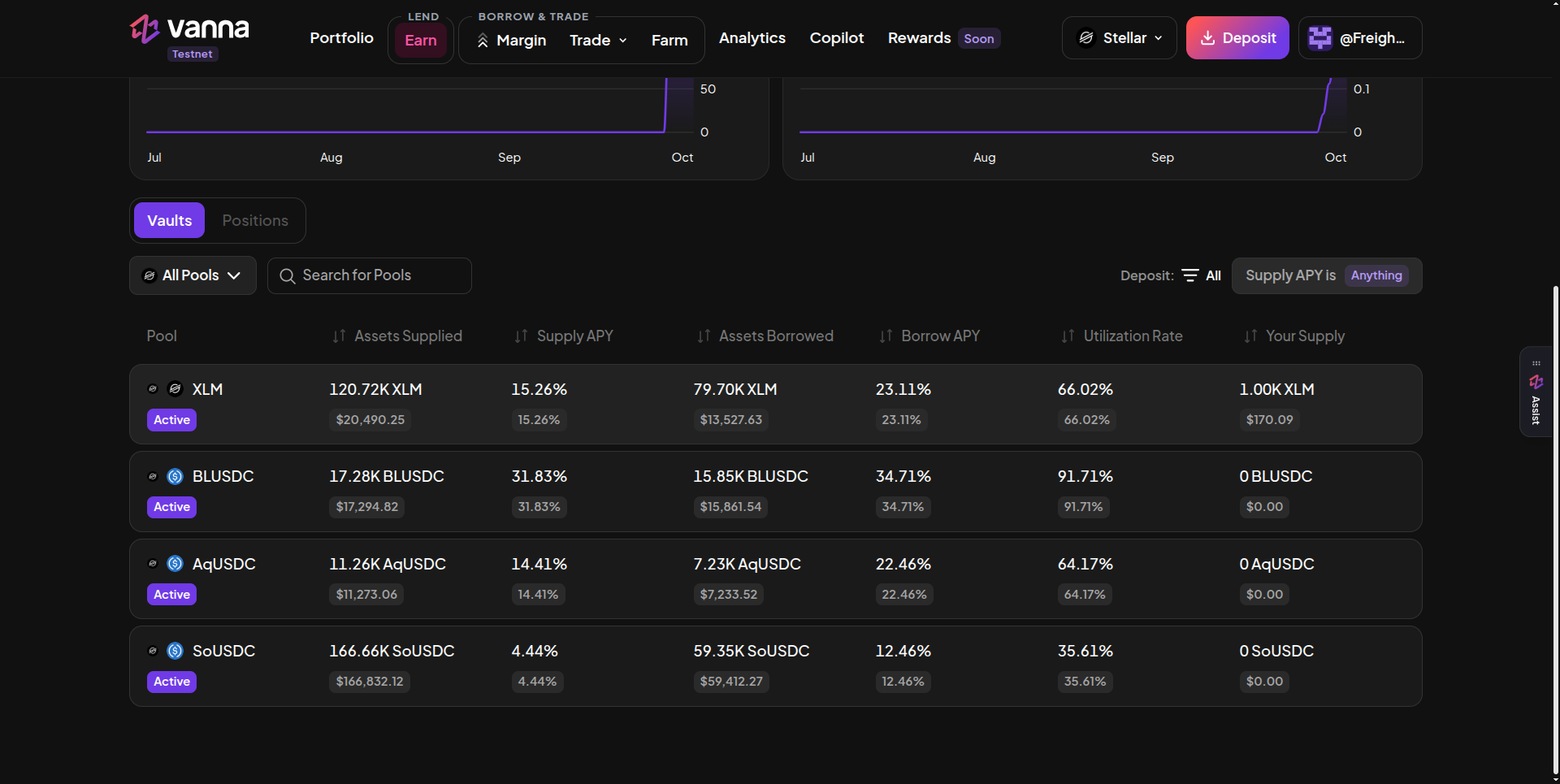Viewport: 1560px width, 784px height.
Task: Click the magnifier icon in pool search
Action: click(x=287, y=276)
